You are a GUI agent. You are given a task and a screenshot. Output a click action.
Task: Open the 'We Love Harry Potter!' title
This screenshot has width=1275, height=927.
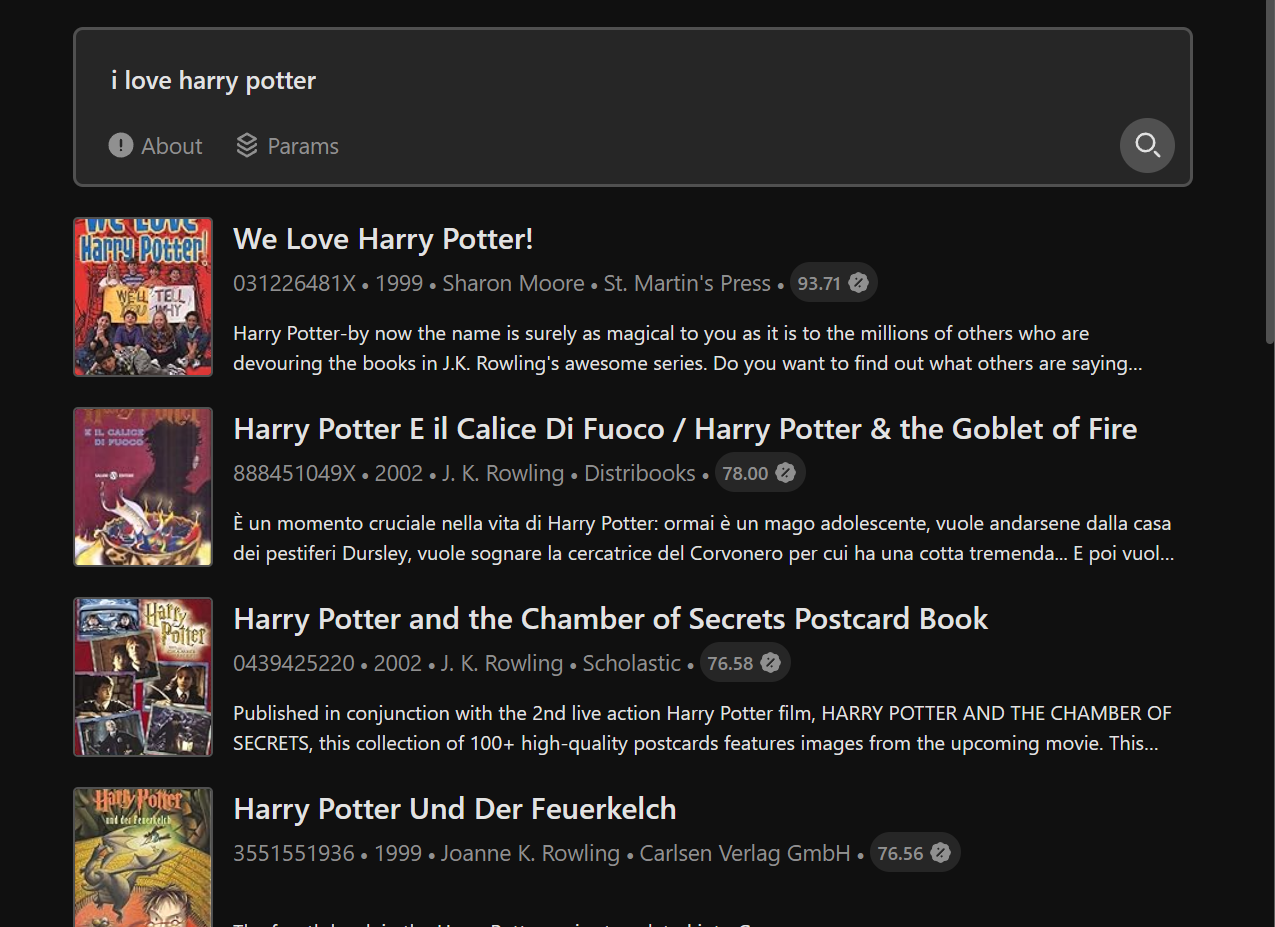pos(383,239)
